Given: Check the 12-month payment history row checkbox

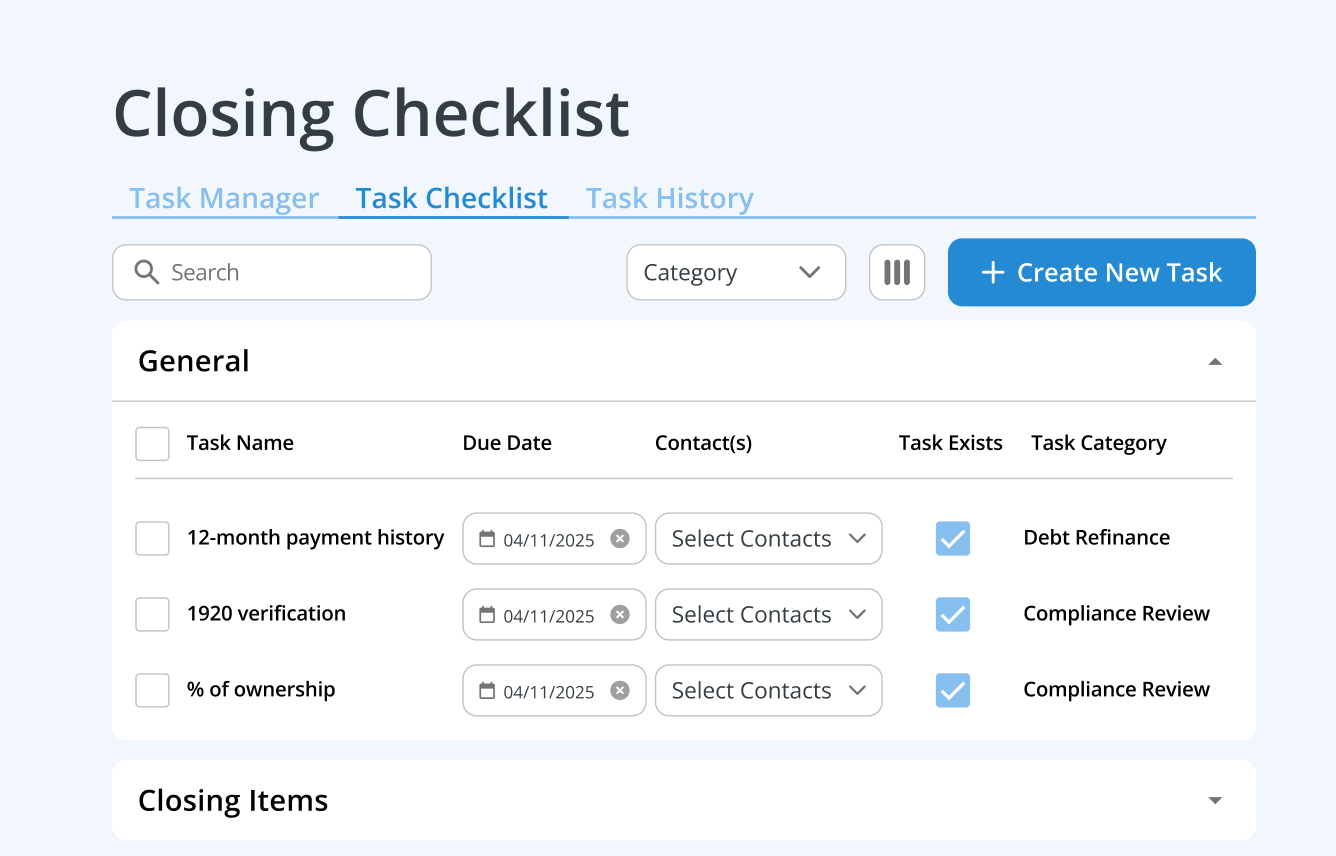Looking at the screenshot, I should pos(152,539).
